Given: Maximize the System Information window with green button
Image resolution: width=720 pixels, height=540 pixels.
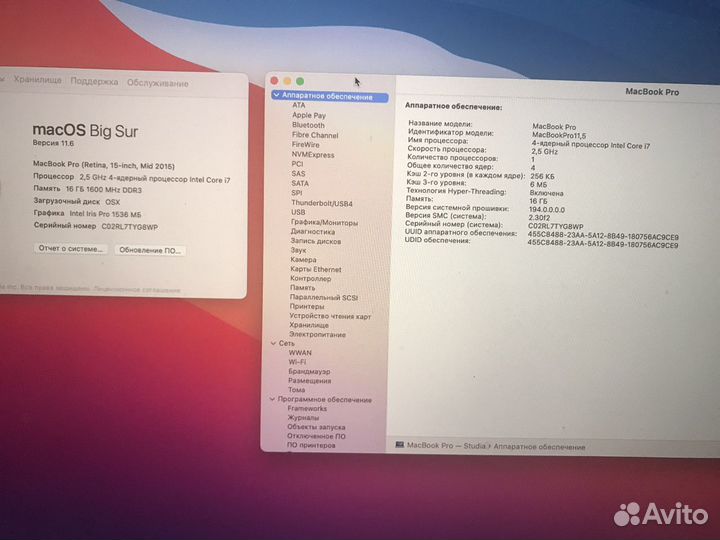Looking at the screenshot, I should 300,81.
